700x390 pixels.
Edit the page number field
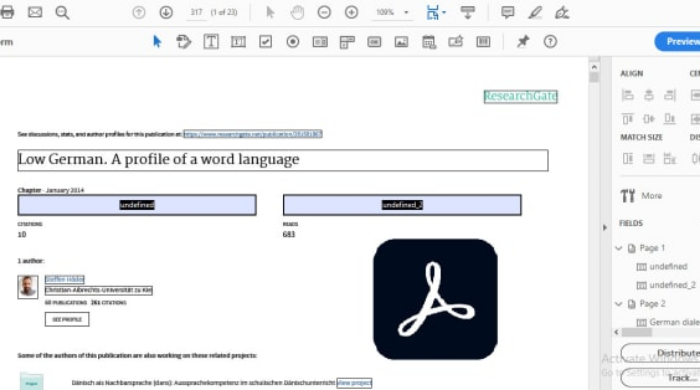196,12
